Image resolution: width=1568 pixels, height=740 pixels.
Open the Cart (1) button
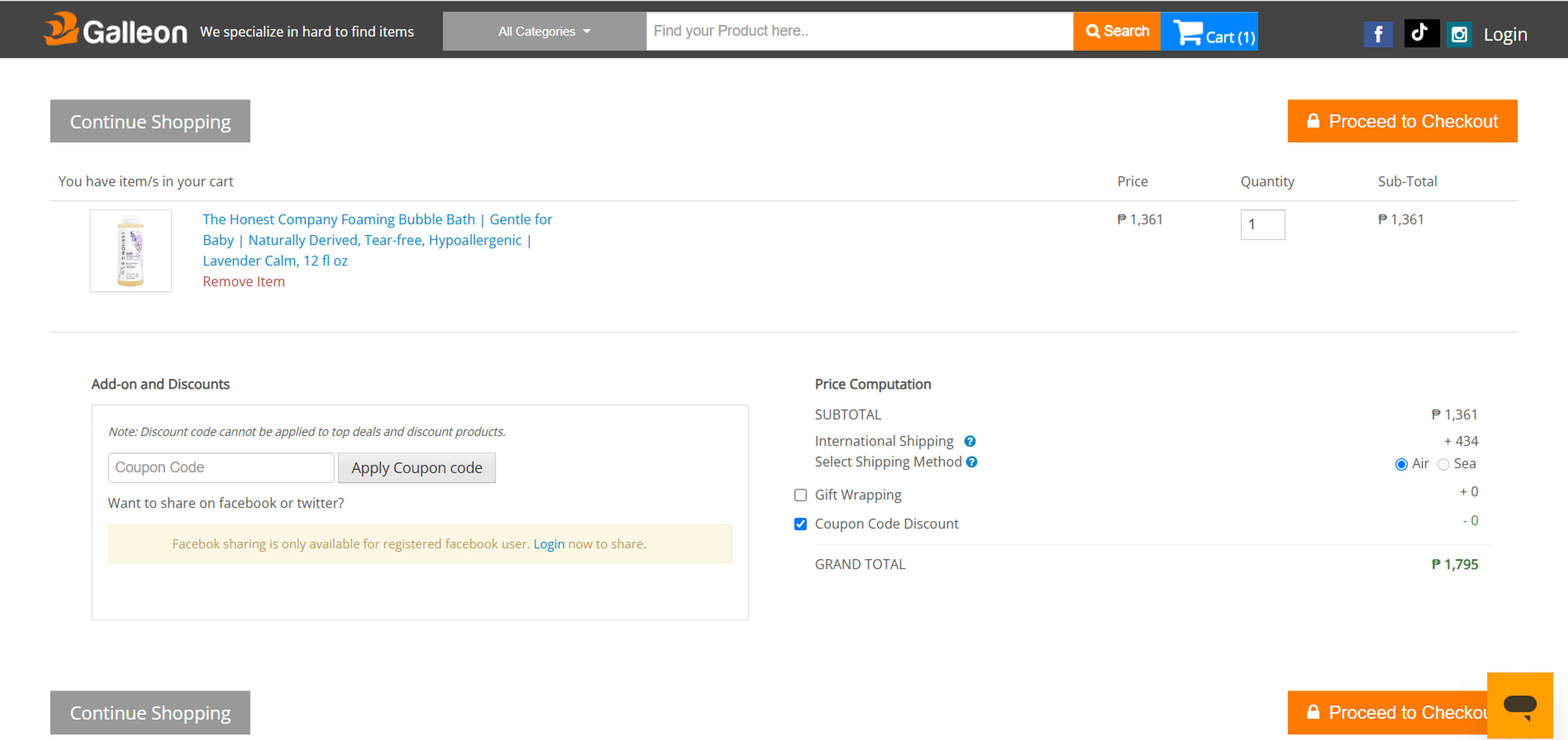(x=1209, y=31)
